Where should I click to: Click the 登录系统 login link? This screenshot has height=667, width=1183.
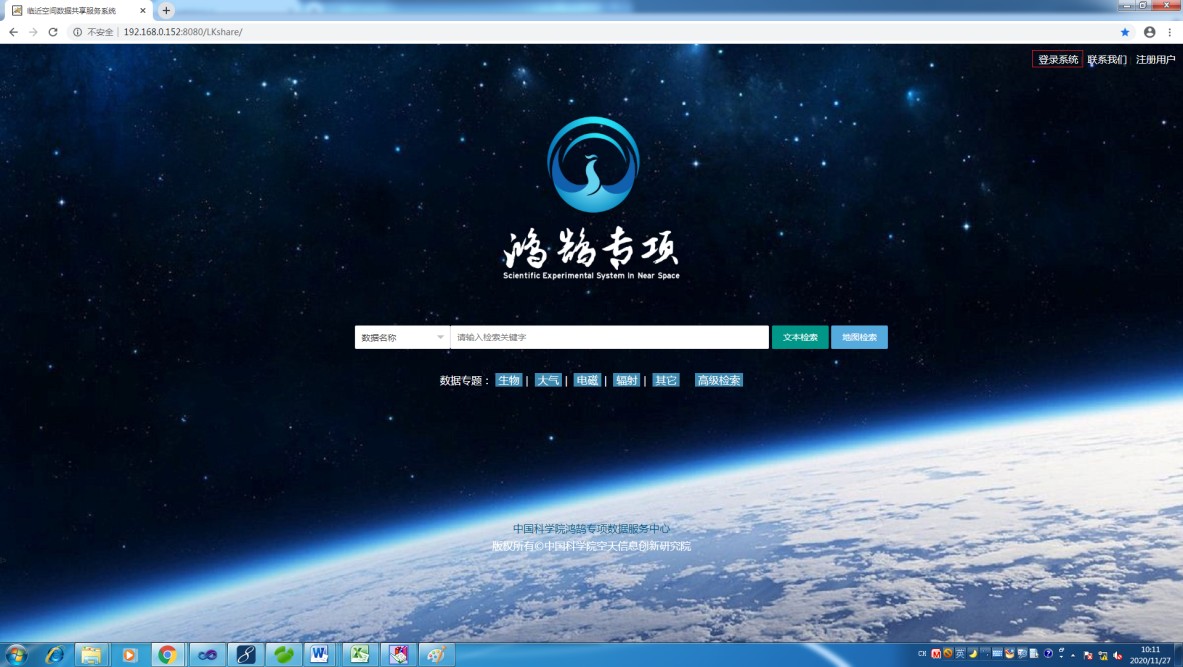tap(1058, 59)
